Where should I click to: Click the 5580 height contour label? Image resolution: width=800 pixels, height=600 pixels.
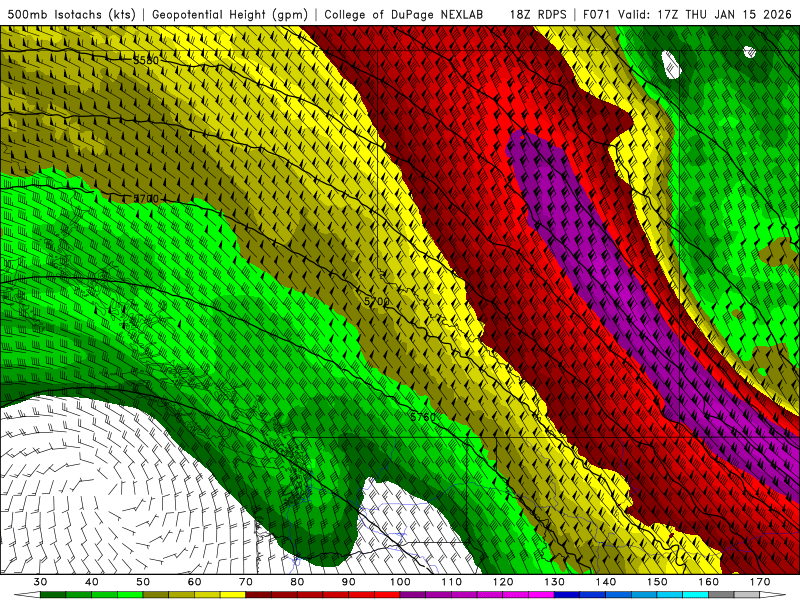pyautogui.click(x=146, y=61)
